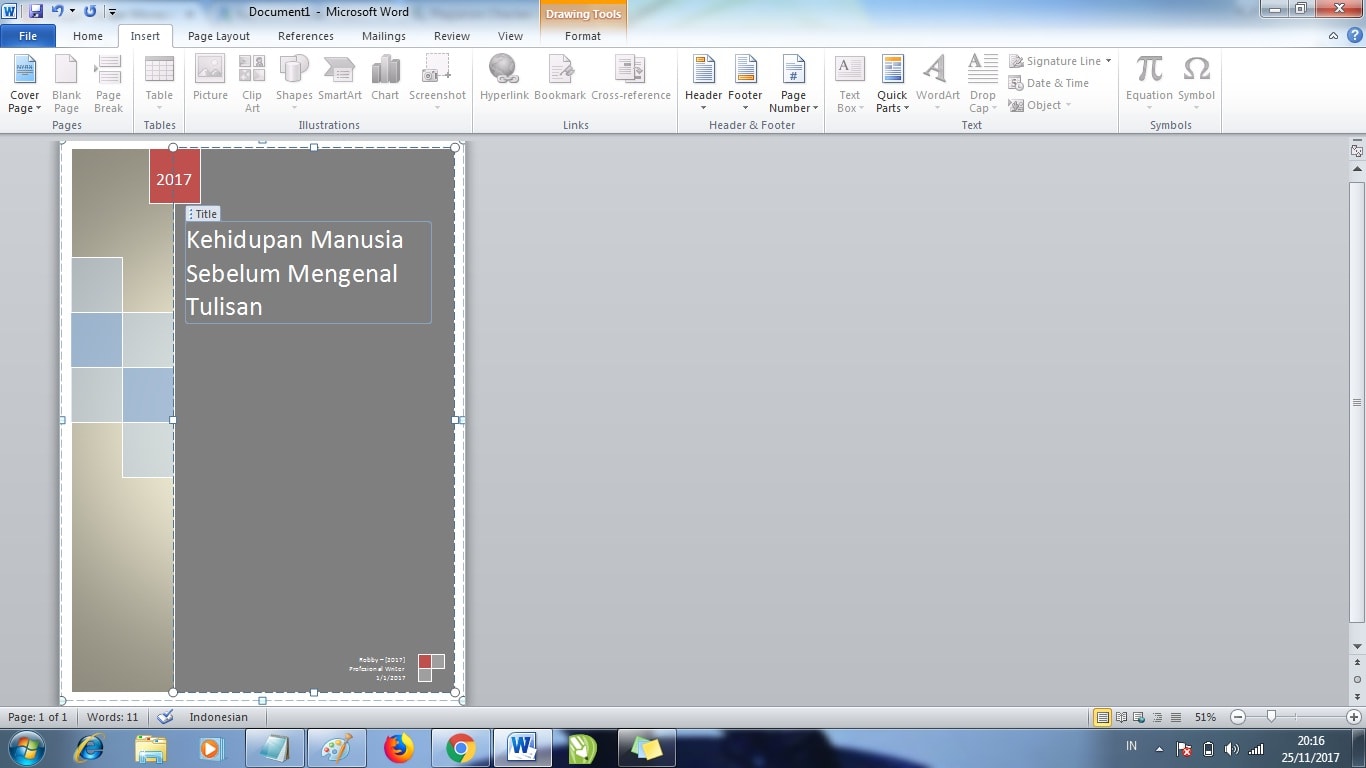1366x768 pixels.
Task: Open the Drawing Tools Format tab
Action: (583, 35)
